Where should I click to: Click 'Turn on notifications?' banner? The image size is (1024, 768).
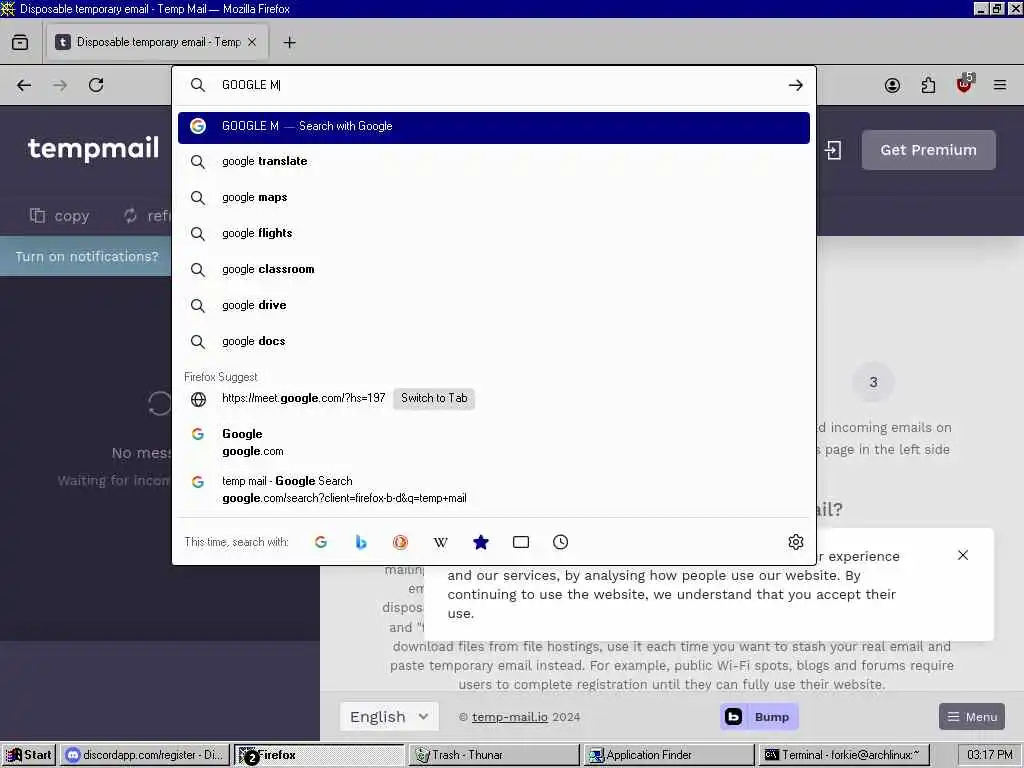point(87,257)
